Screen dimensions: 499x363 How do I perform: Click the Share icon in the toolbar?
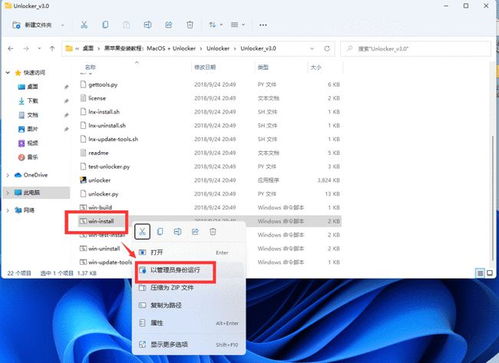pos(169,25)
